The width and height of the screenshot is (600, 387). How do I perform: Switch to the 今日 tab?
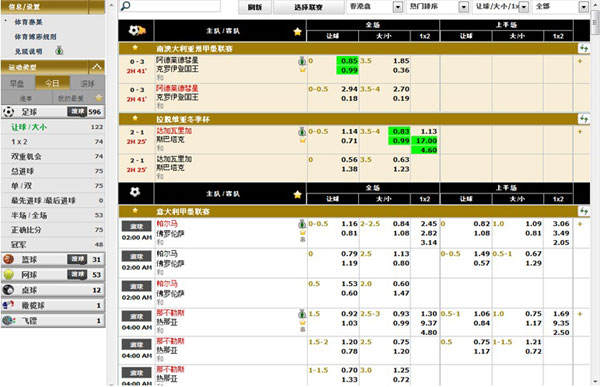pyautogui.click(x=53, y=83)
